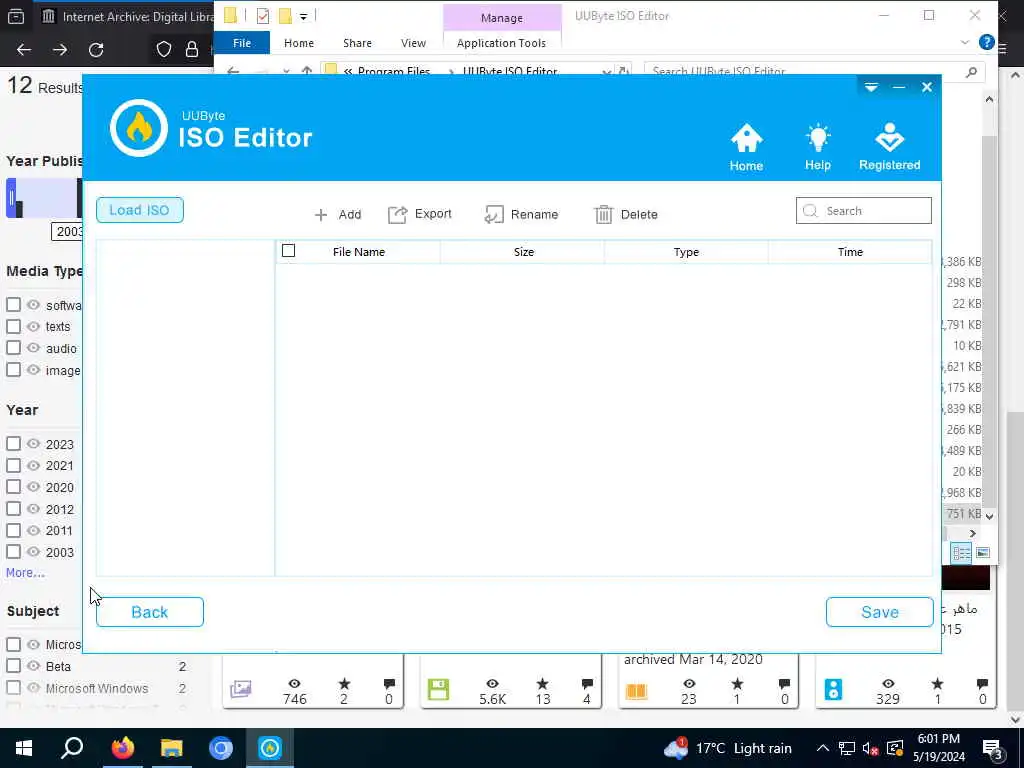
Task: Open taskbar search magnifier
Action: (x=72, y=748)
